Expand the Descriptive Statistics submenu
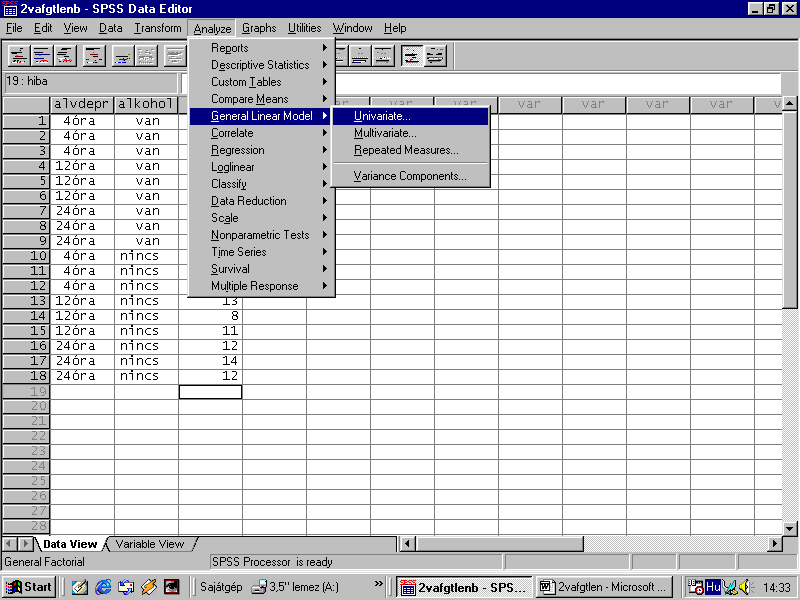 [x=262, y=65]
